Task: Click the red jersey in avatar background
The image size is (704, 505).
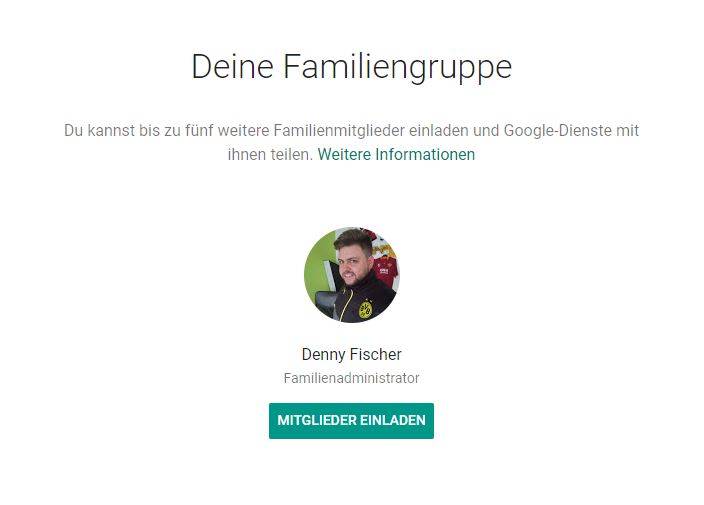Action: 387,270
